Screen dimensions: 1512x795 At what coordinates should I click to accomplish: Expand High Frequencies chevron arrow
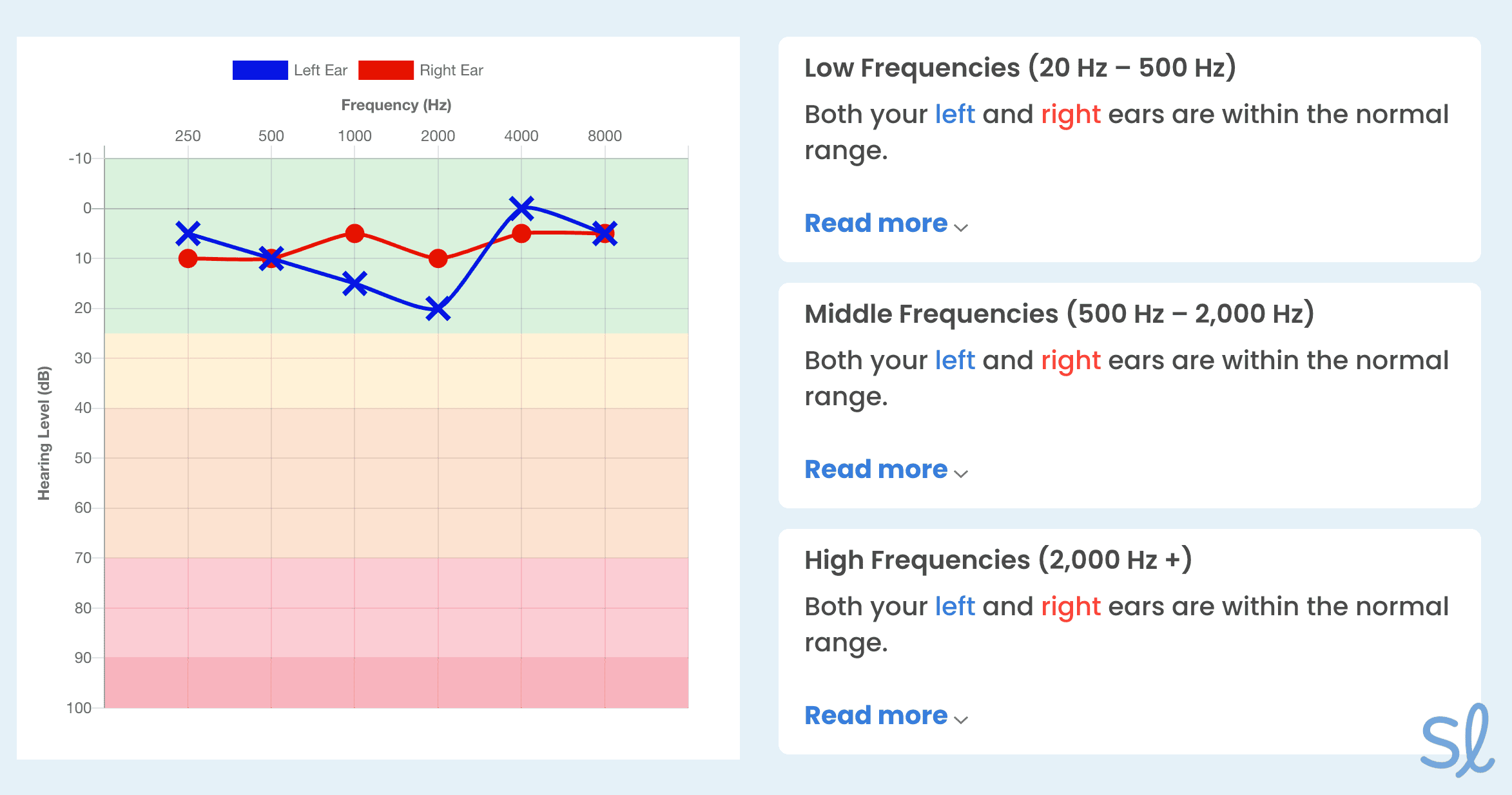tap(961, 720)
